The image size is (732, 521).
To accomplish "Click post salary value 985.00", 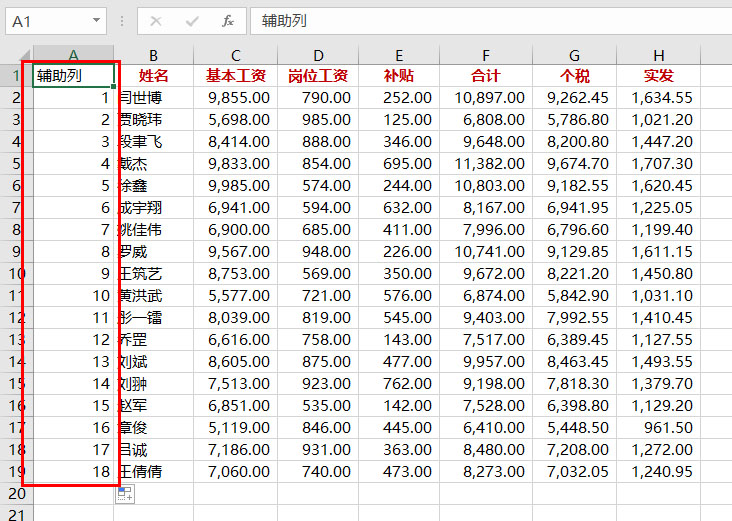I will point(318,120).
